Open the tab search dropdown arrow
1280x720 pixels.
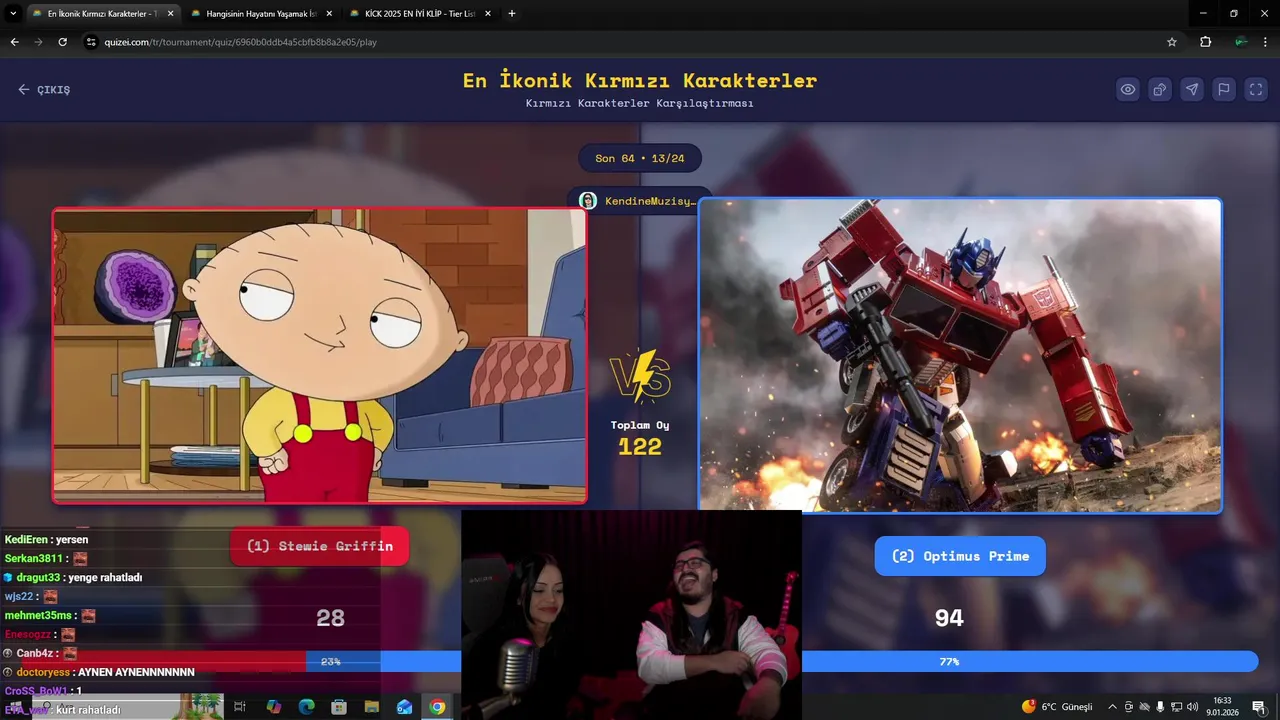tap(13, 14)
